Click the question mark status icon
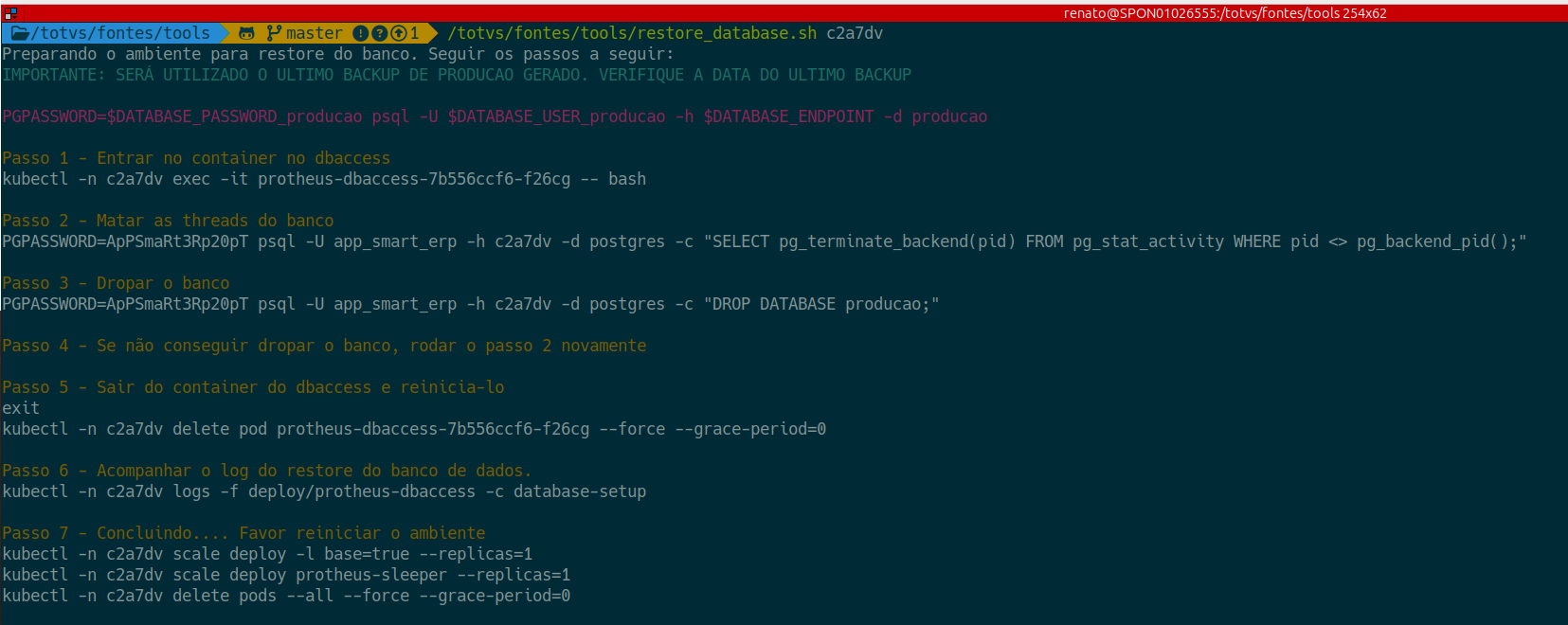This screenshot has width=1568, height=625. [x=379, y=33]
